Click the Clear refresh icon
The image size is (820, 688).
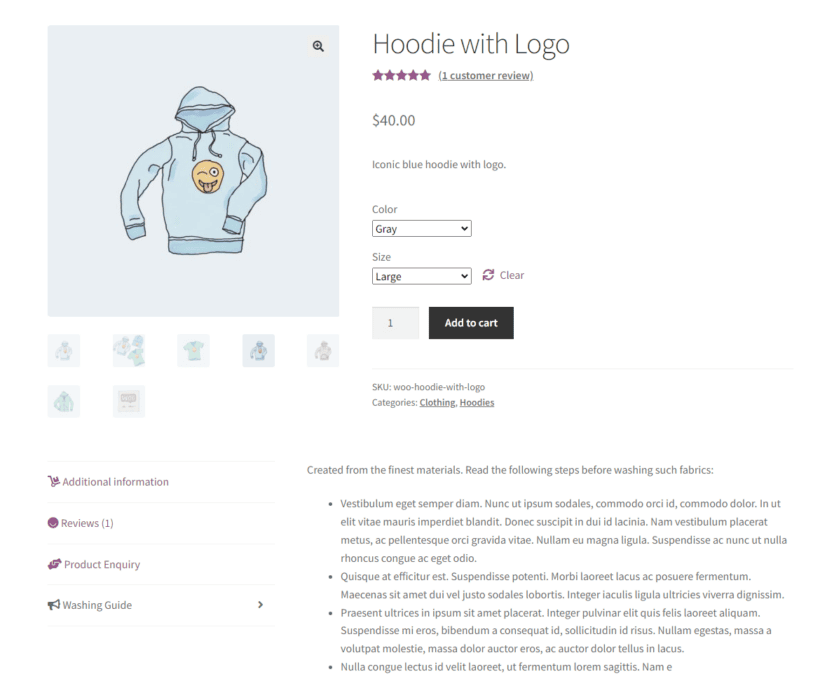(x=488, y=275)
